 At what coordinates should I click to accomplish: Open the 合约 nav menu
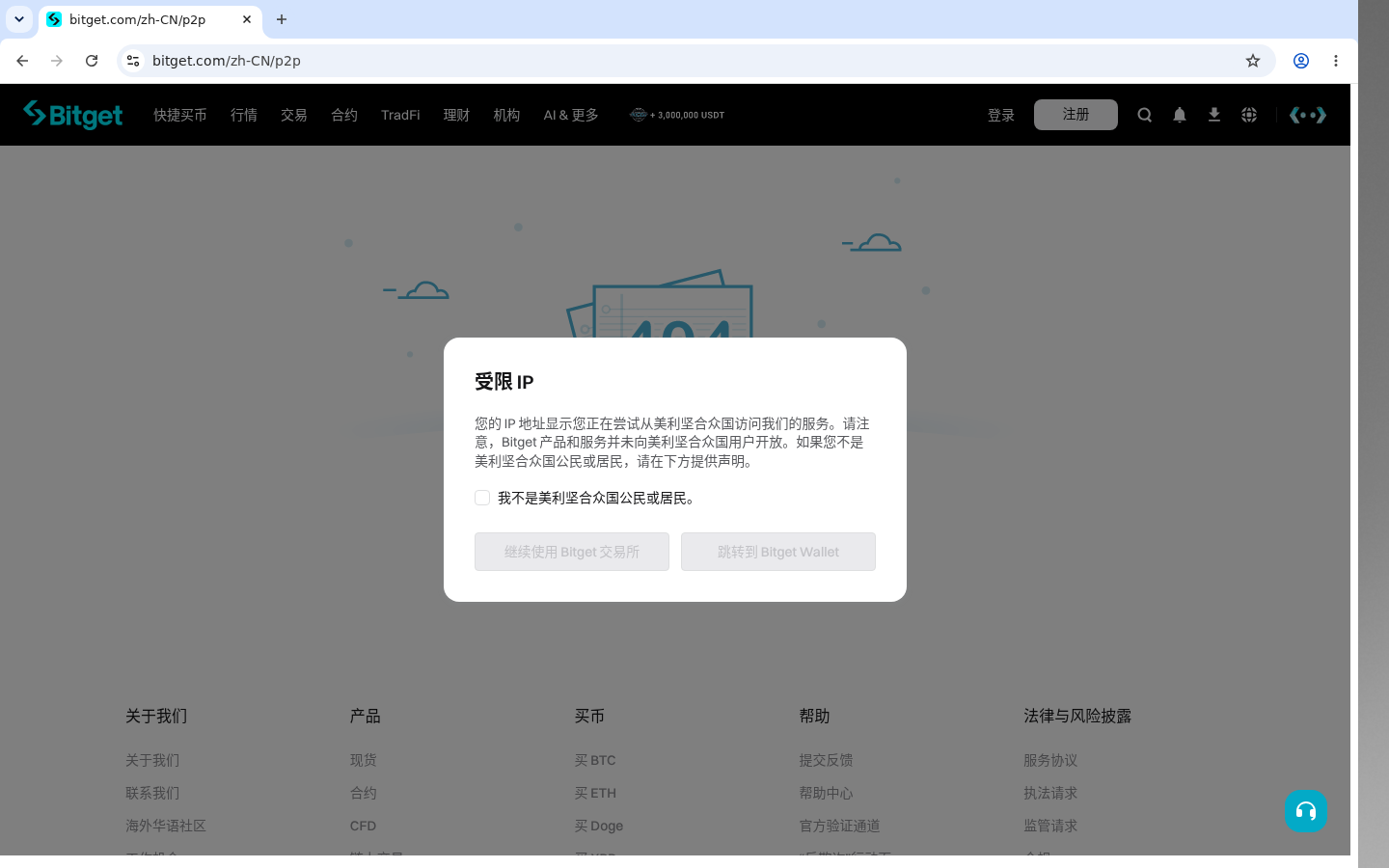343,115
